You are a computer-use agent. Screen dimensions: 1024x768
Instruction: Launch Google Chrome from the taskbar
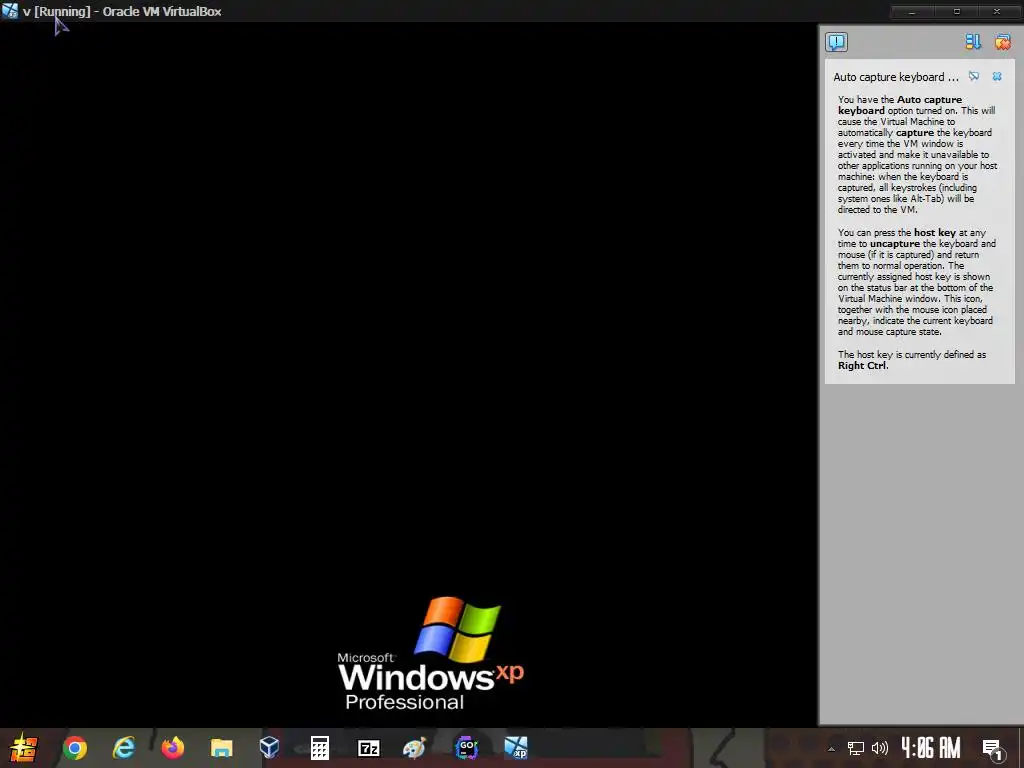pos(75,748)
